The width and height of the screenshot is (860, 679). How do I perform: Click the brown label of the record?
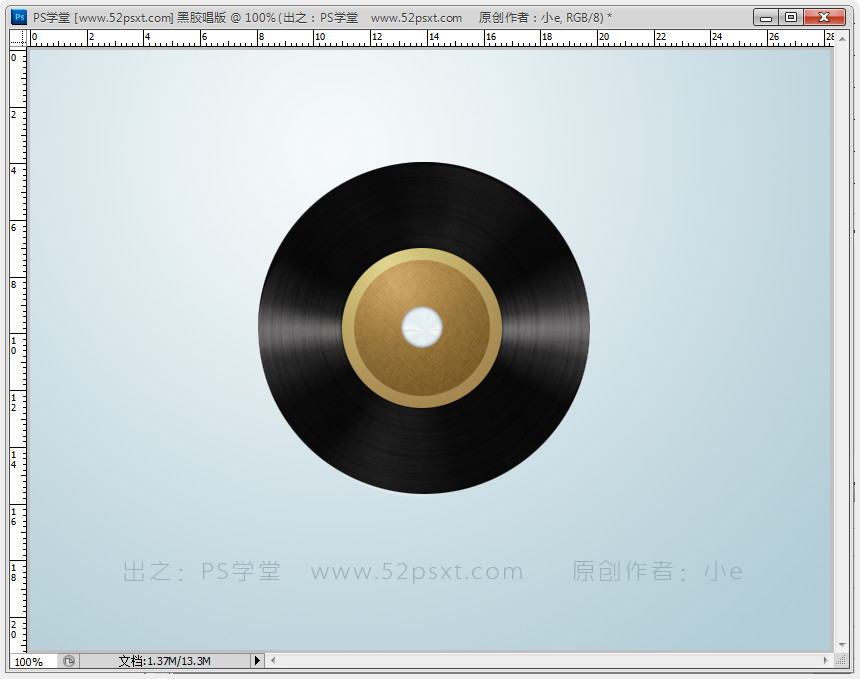(422, 373)
